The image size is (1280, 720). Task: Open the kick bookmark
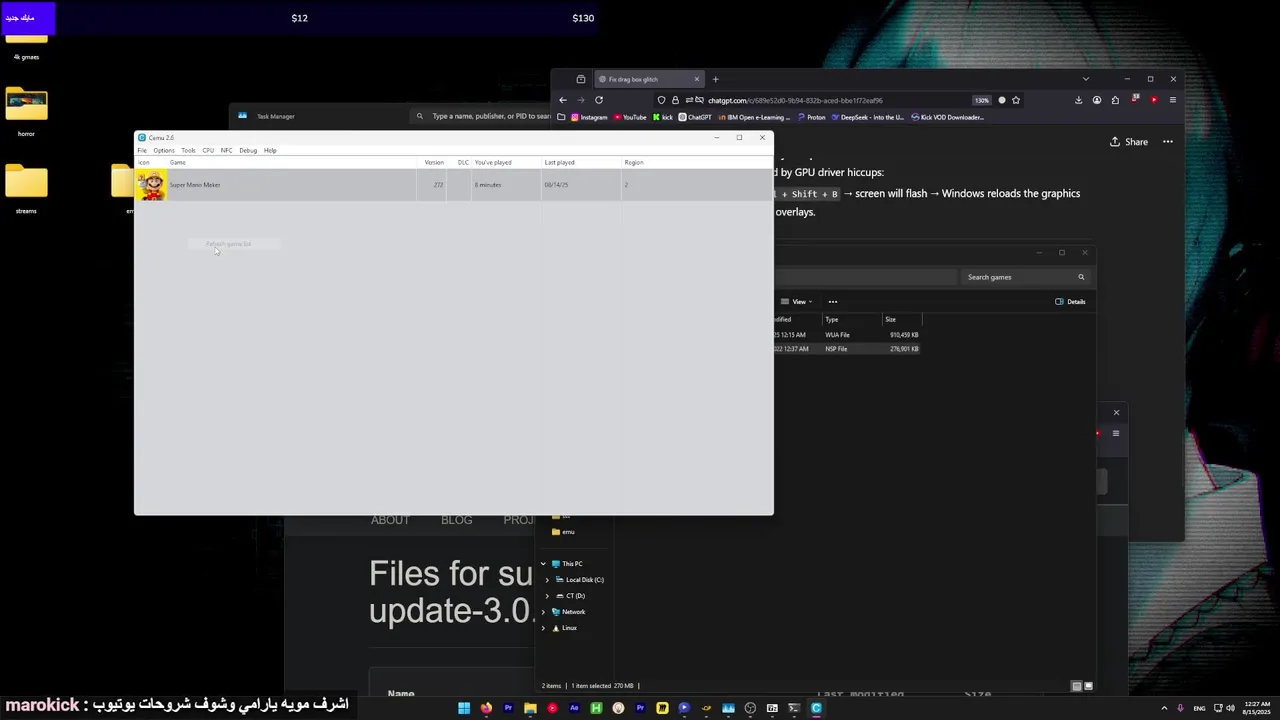(663, 117)
